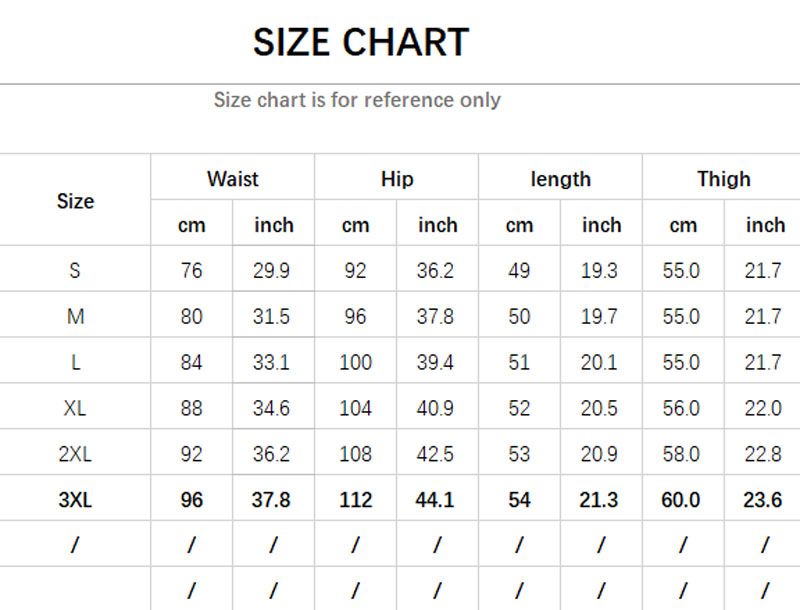Screen dimensions: 800x610
Task: Select the 2XL size row label
Action: coord(75,454)
